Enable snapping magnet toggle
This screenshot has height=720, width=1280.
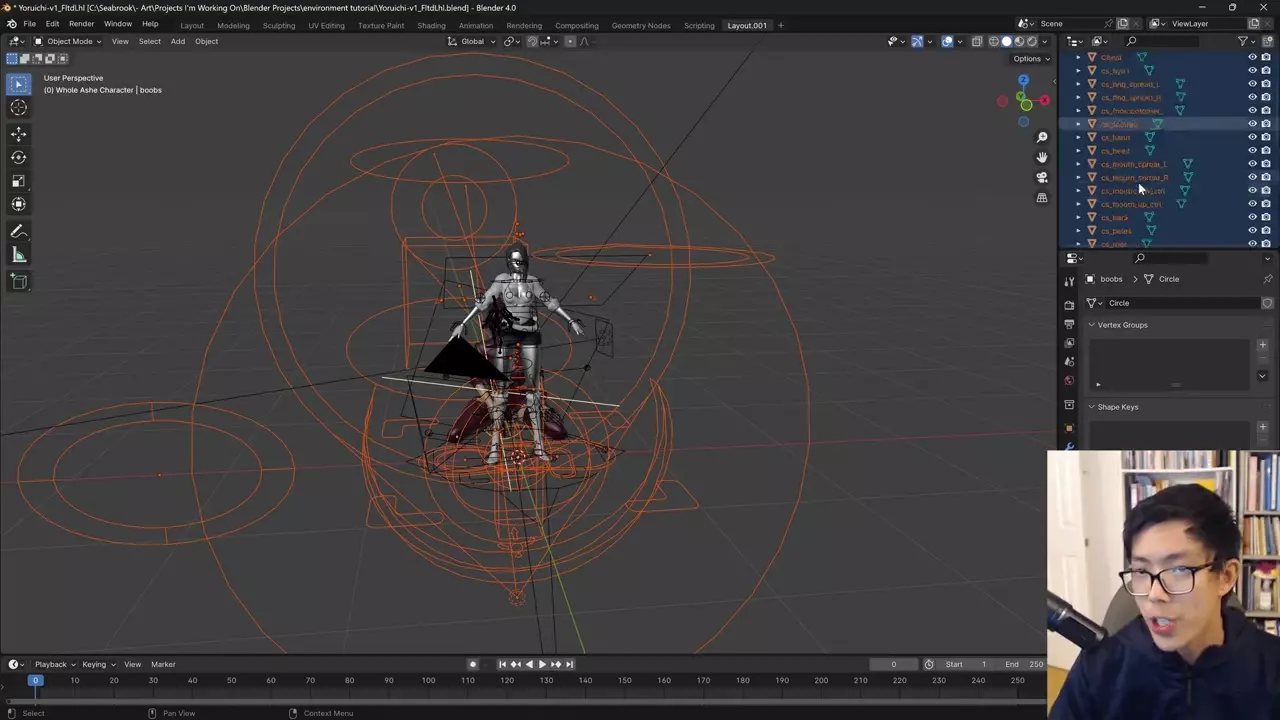[x=532, y=41]
